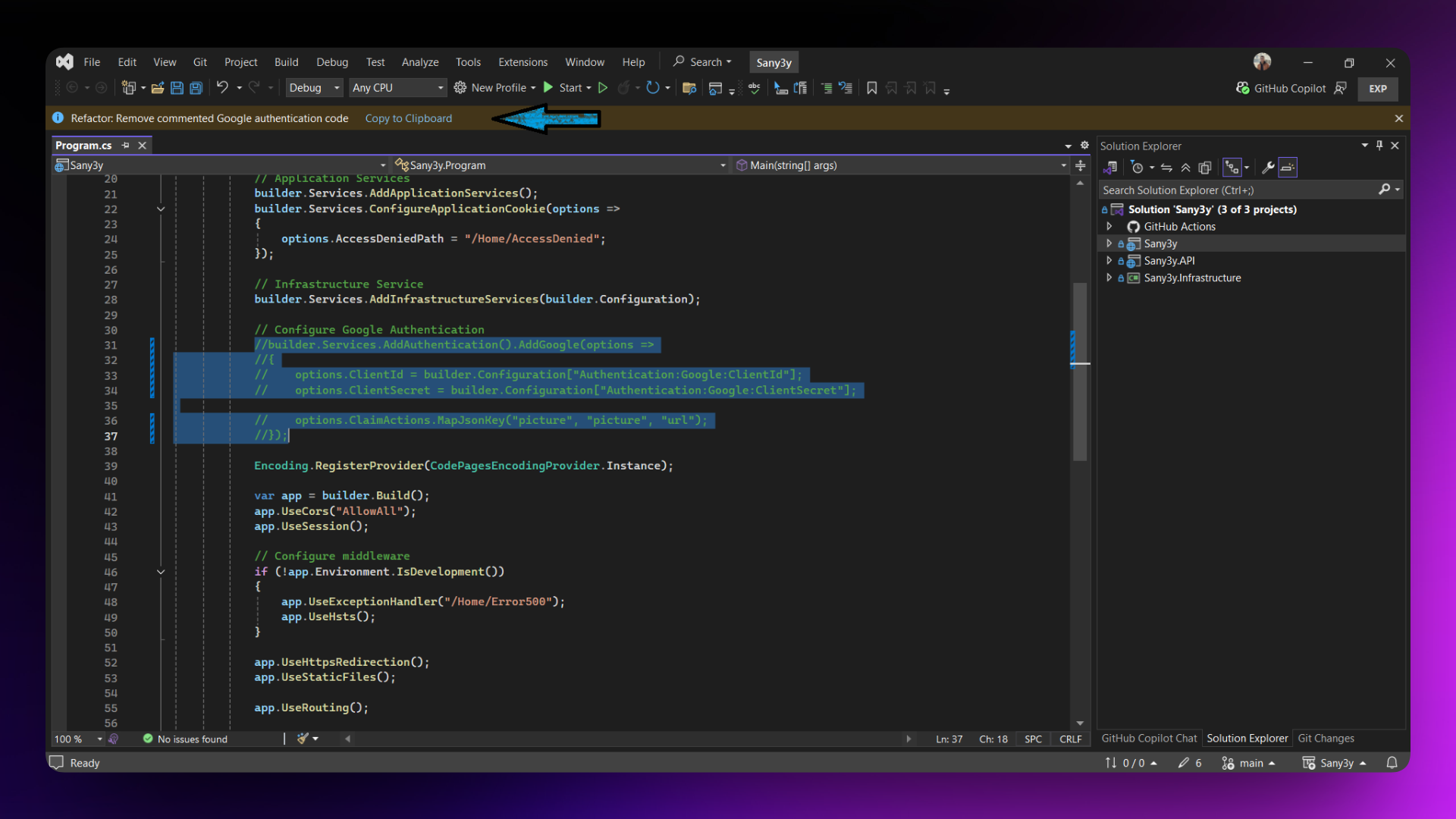The height and width of the screenshot is (819, 1456).
Task: Click Collapse All in Solution Explorer
Action: (1186, 168)
